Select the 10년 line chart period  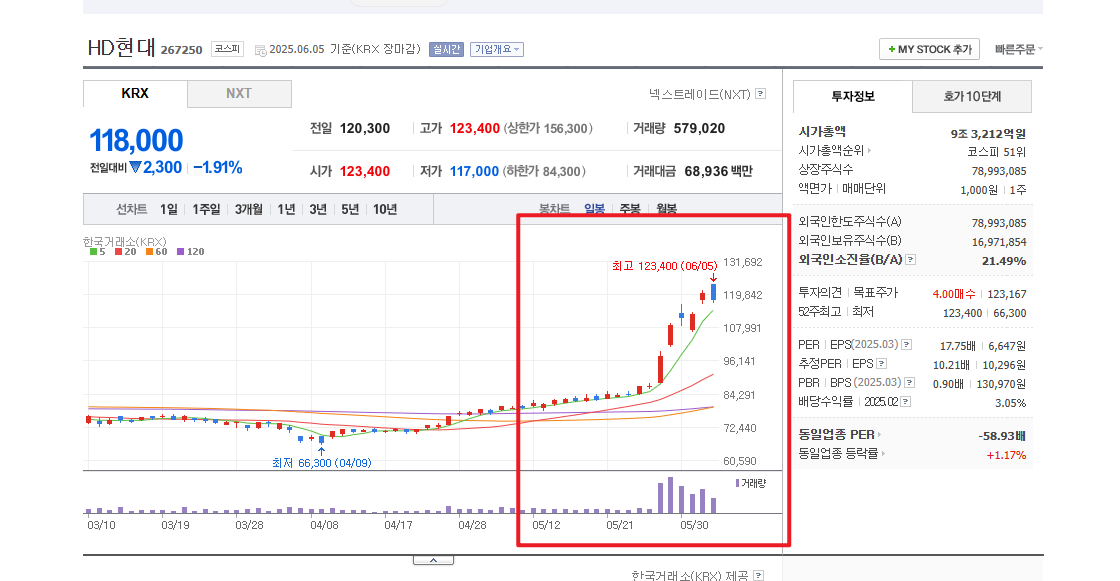(x=385, y=209)
